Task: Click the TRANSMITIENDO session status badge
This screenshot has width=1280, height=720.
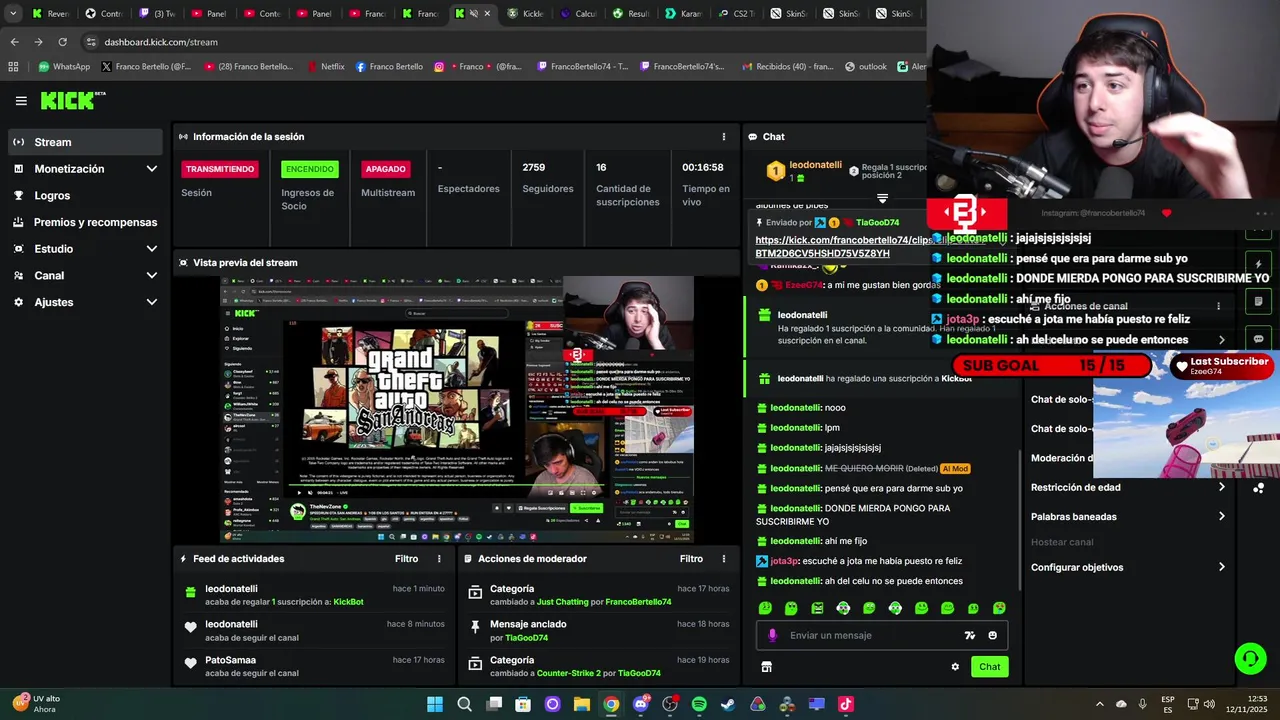Action: 220,169
